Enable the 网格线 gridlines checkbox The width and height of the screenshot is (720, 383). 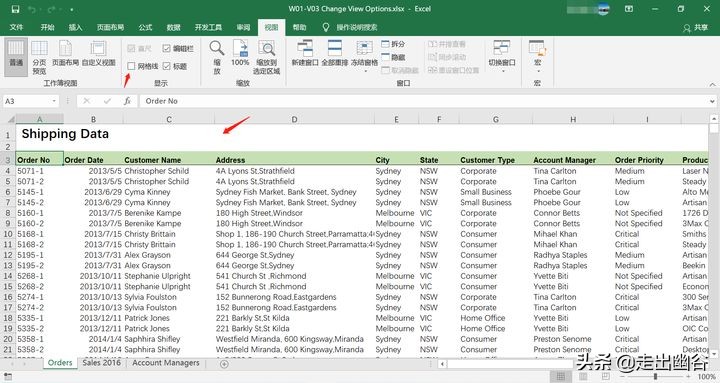(x=131, y=66)
